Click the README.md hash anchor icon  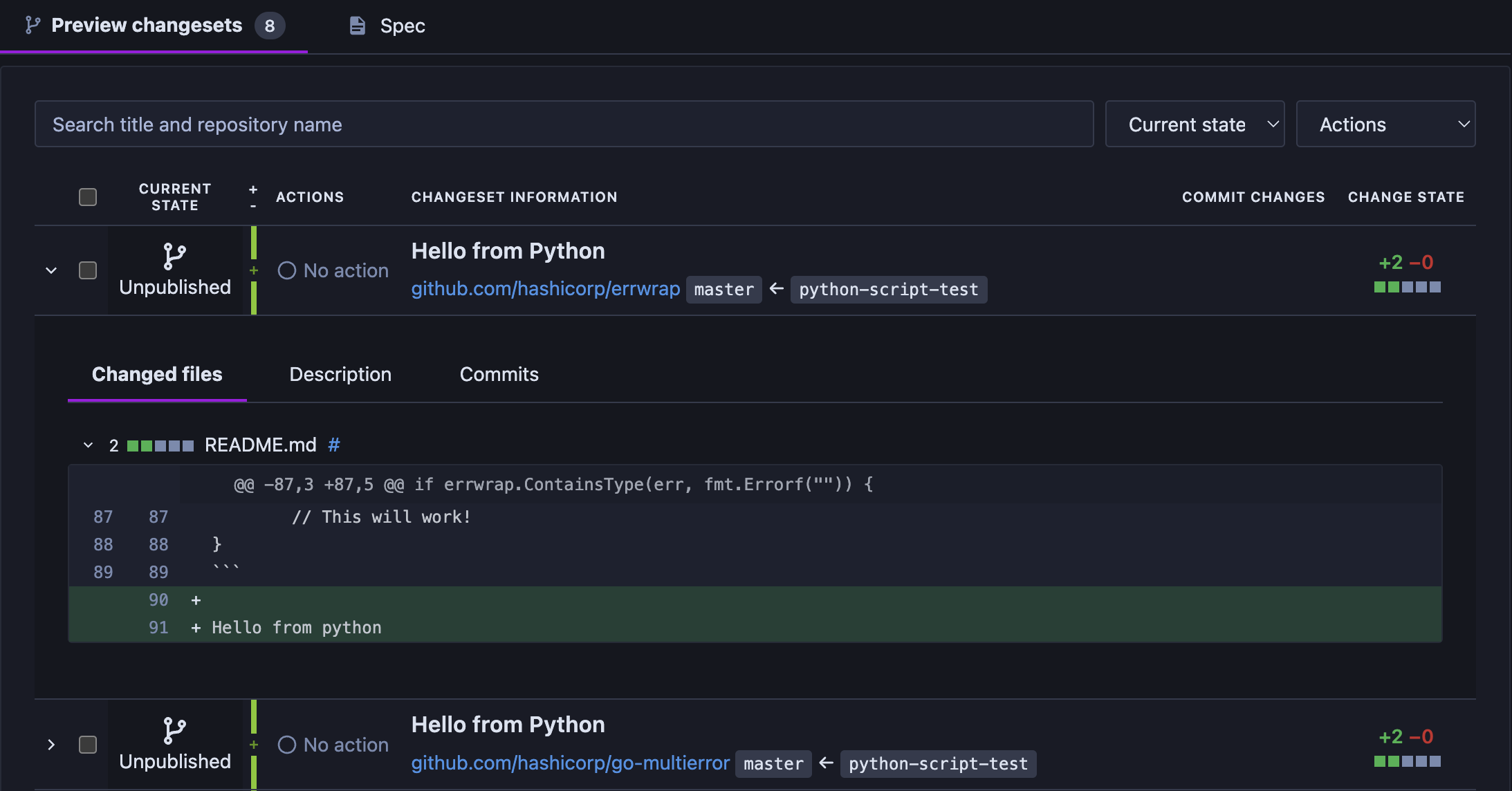pos(334,445)
